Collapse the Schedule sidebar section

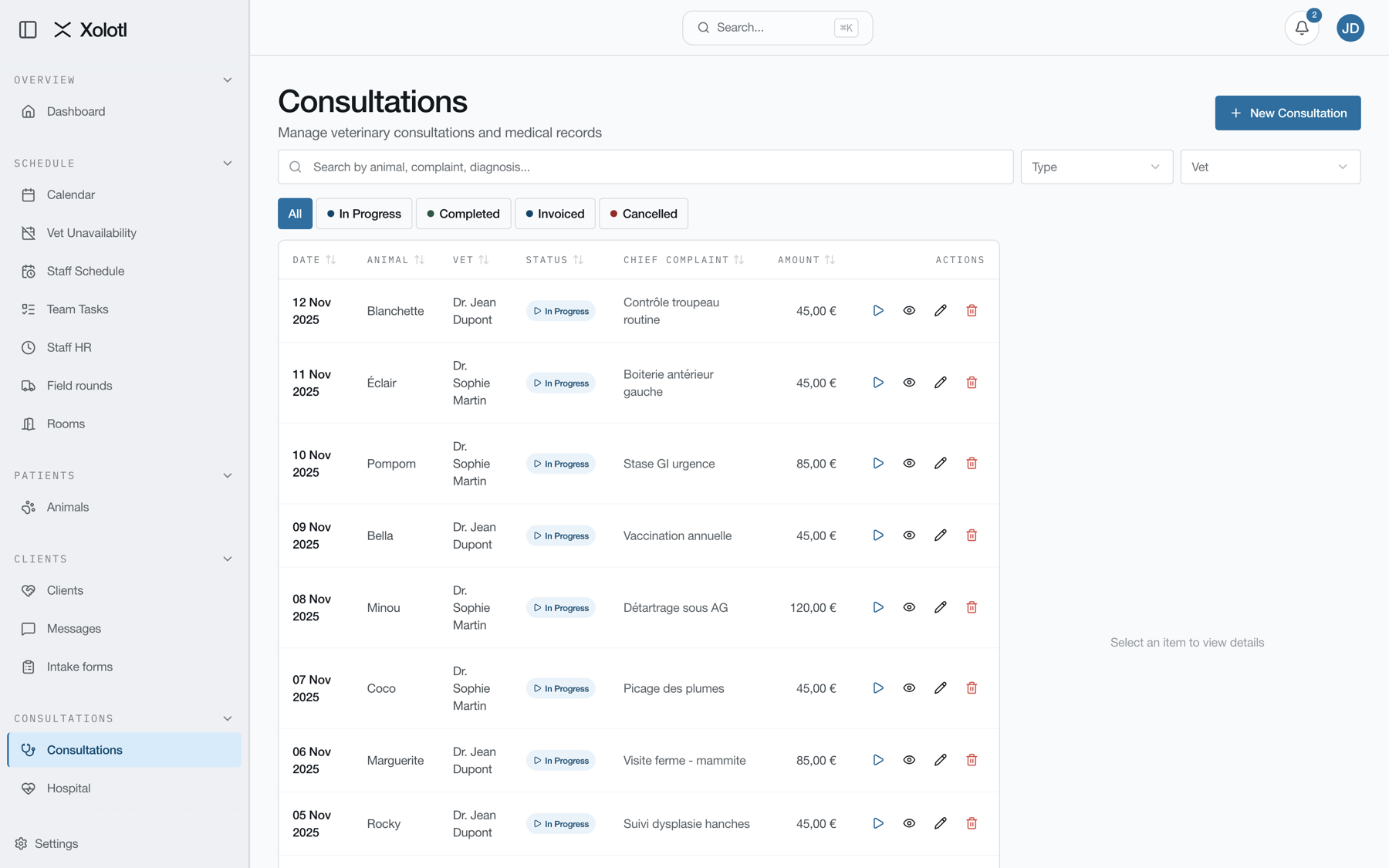coord(228,164)
